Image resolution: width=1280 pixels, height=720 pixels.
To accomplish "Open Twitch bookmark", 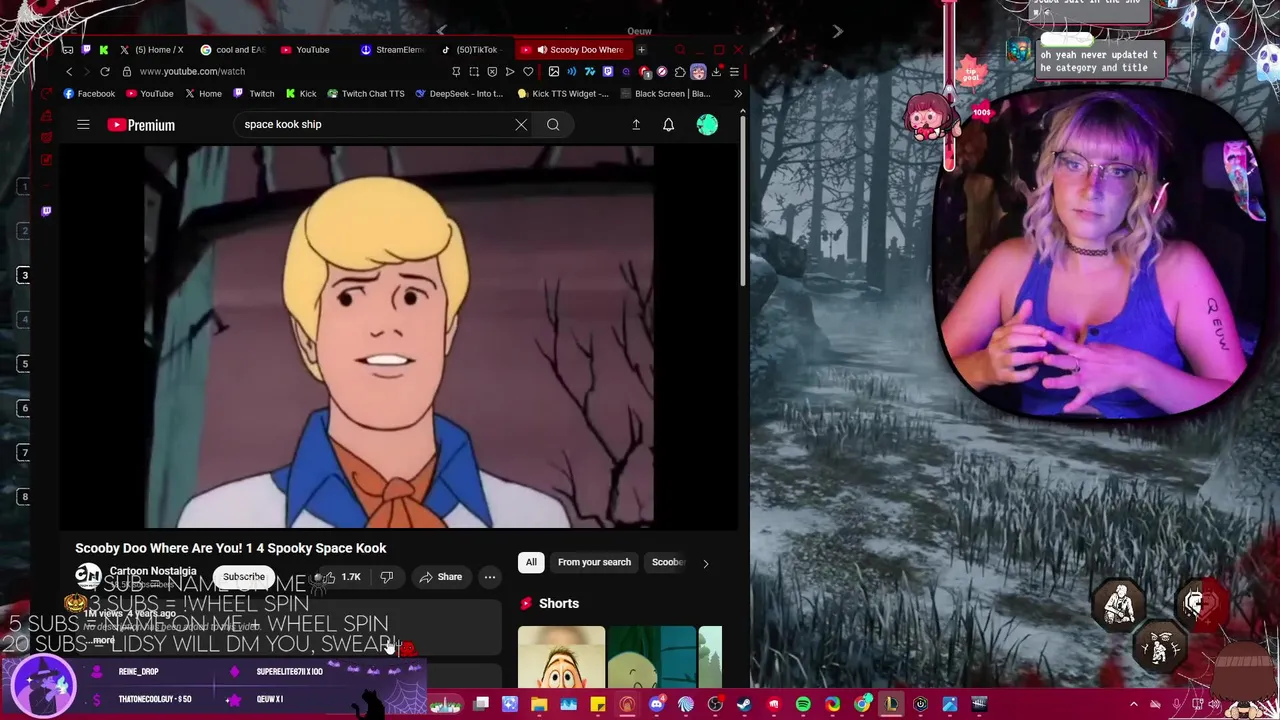I will click(x=253, y=94).
